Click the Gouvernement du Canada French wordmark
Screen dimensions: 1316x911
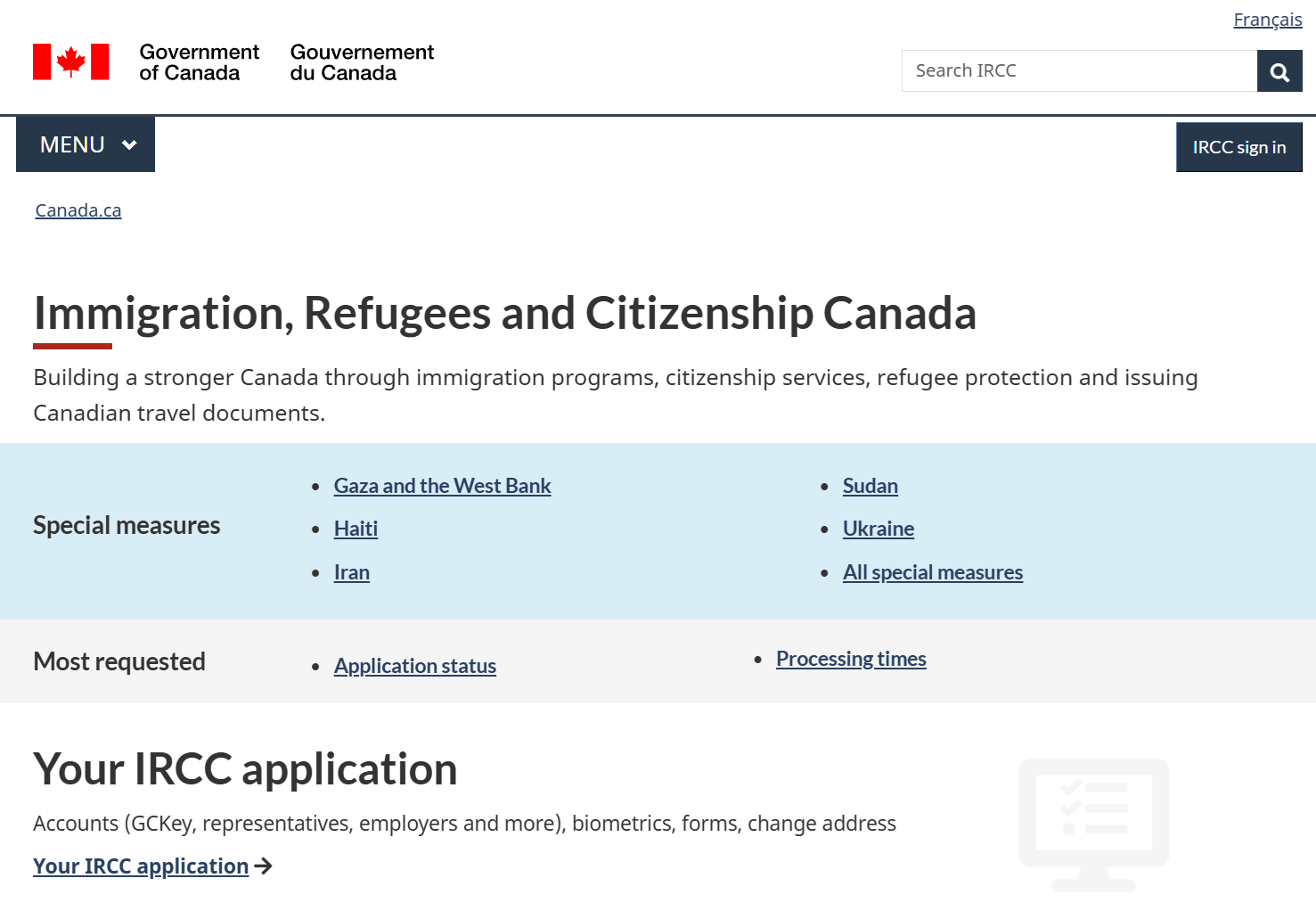(362, 62)
